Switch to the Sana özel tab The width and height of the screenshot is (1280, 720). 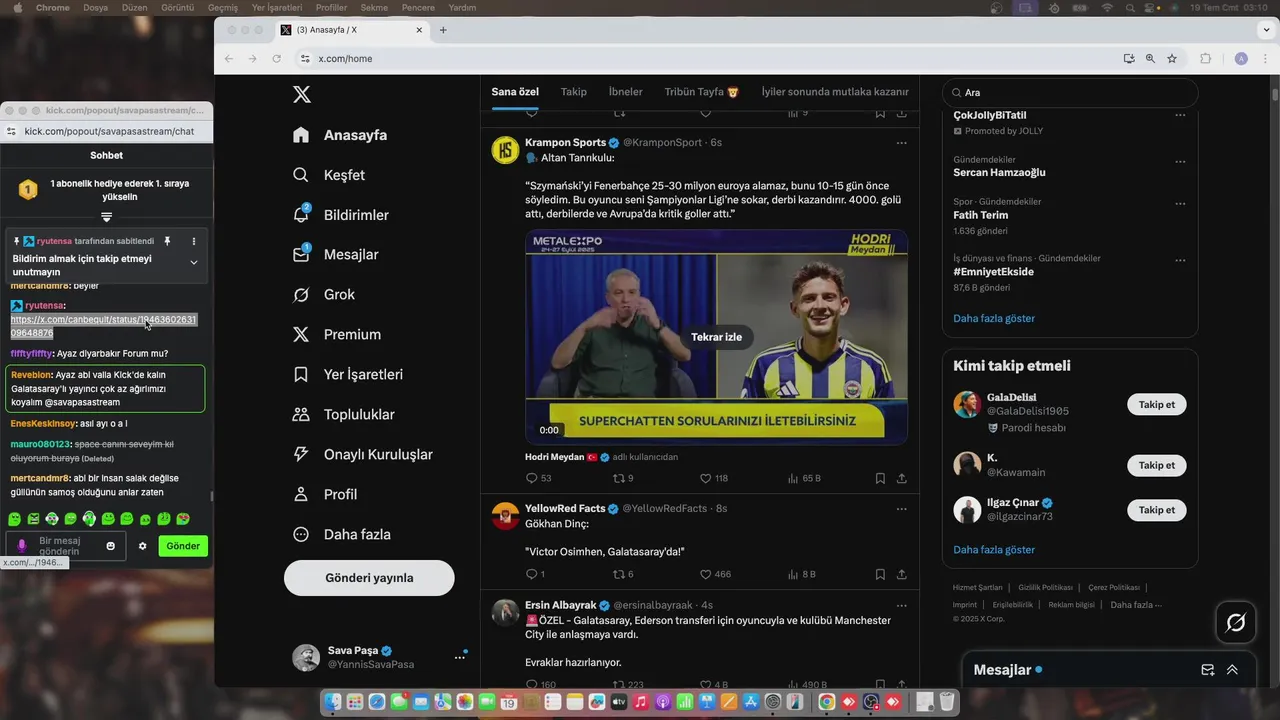(515, 92)
